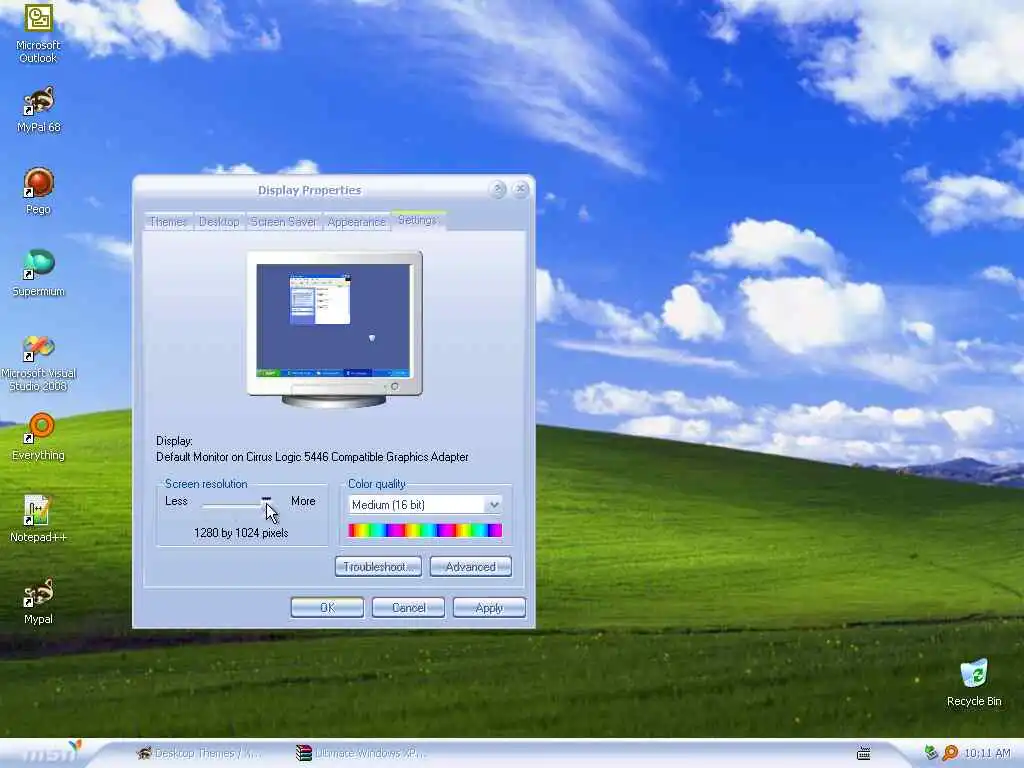This screenshot has height=768, width=1024.
Task: Select the Recycle Bin icon
Action: (974, 683)
